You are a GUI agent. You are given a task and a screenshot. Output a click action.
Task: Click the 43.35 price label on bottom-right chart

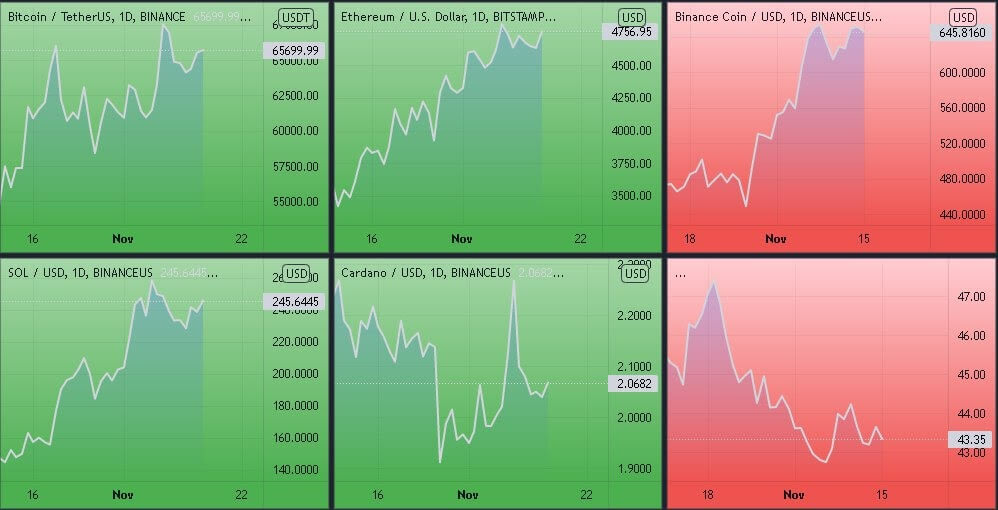point(967,439)
